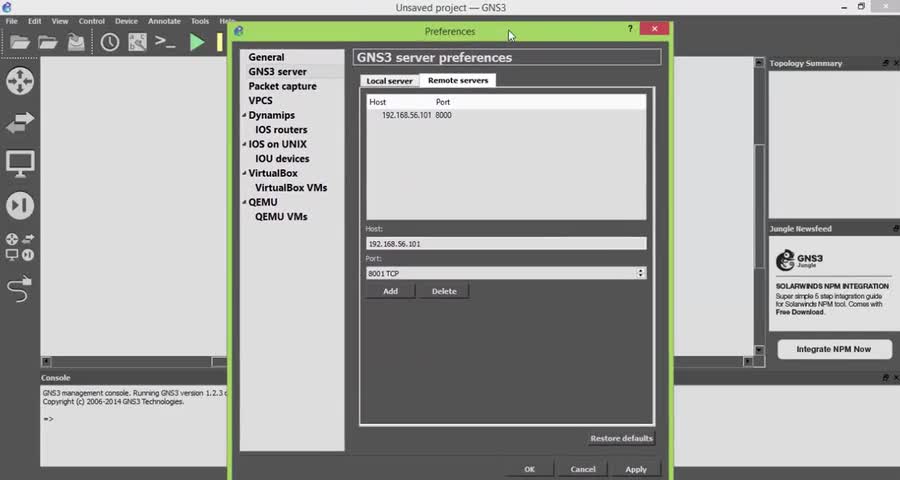
Task: Float the Console panel
Action: pyautogui.click(x=886, y=377)
